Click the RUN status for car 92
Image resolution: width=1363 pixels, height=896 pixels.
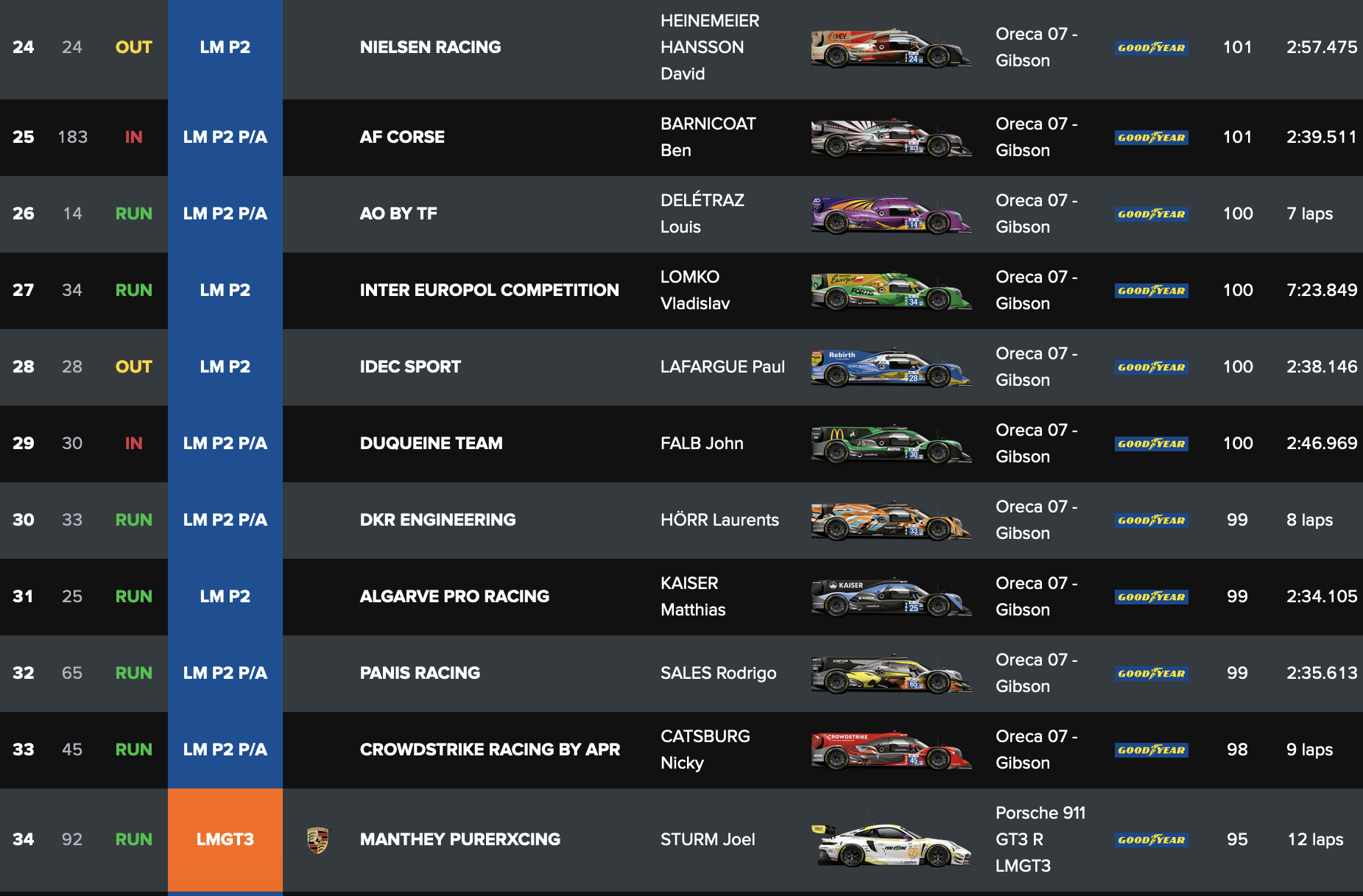click(x=134, y=839)
